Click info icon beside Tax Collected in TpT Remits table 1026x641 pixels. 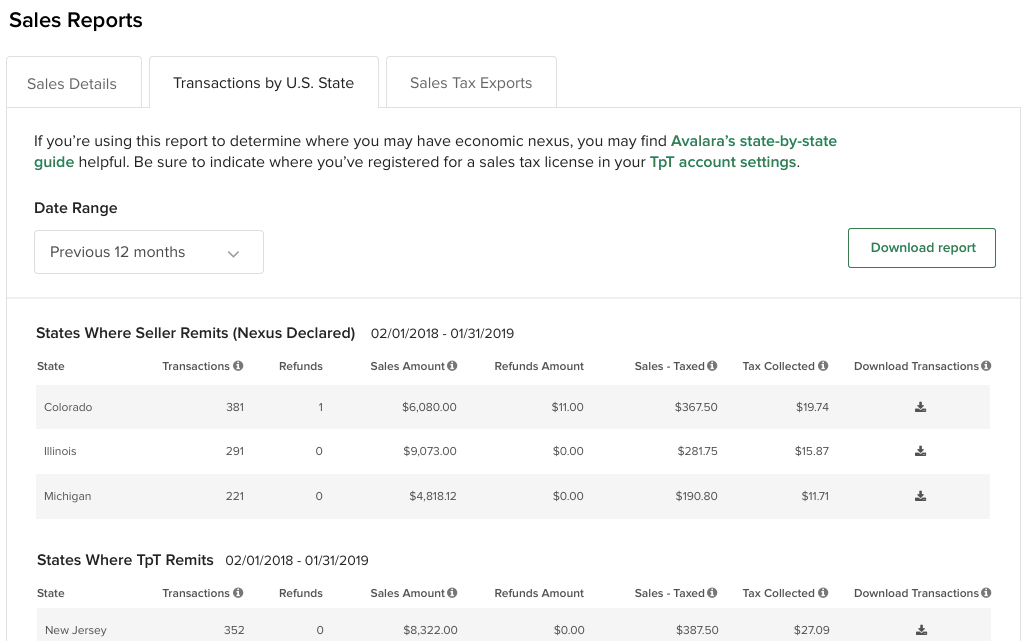[823, 593]
